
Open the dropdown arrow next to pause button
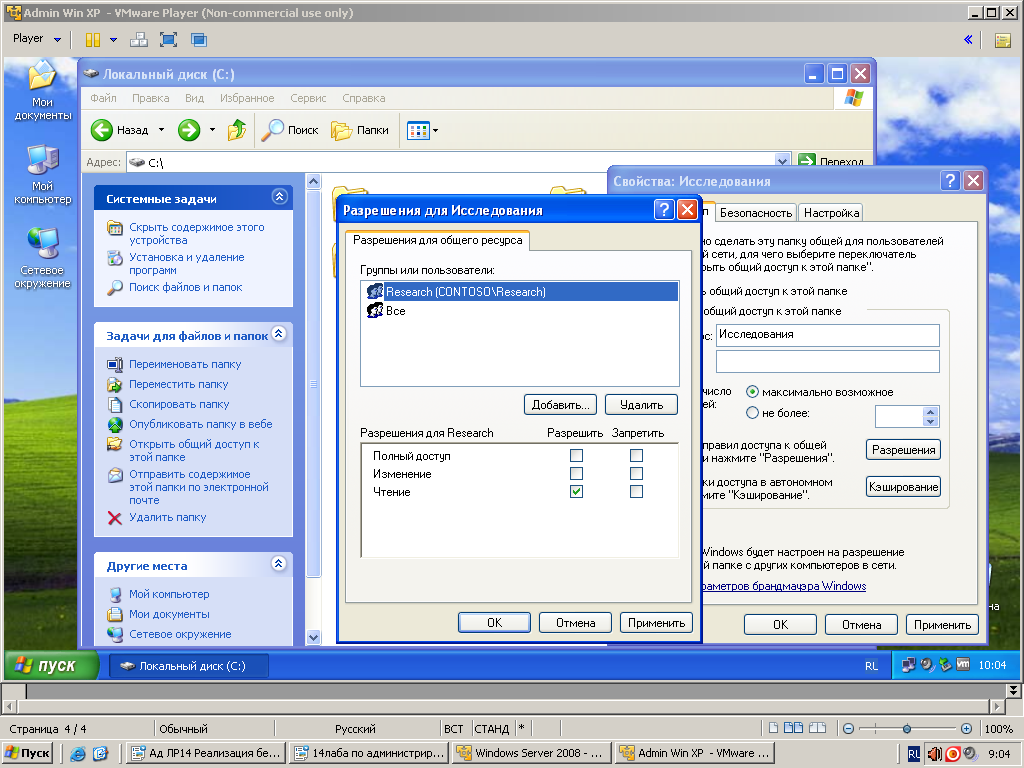point(113,40)
